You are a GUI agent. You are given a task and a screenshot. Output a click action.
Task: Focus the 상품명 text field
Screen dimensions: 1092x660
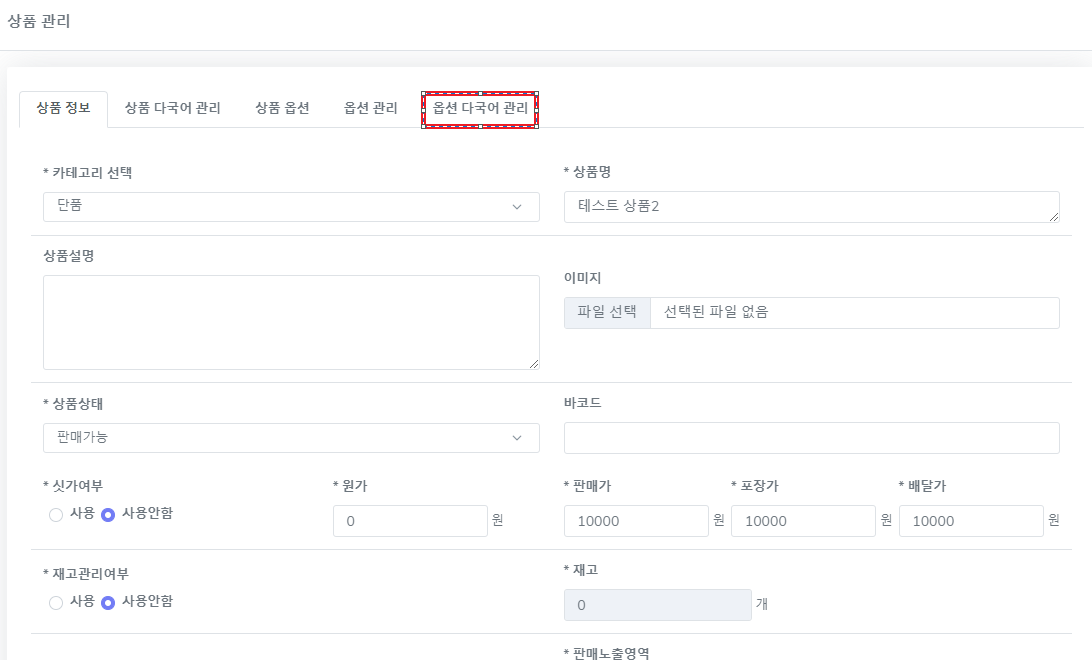(811, 207)
